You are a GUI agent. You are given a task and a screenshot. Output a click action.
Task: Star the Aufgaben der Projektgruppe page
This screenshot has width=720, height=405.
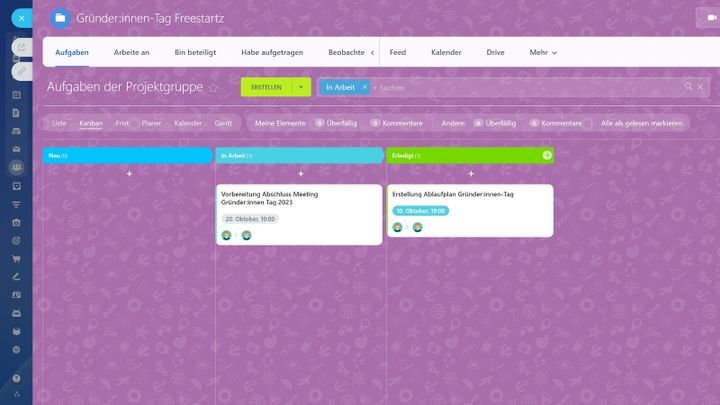point(213,88)
